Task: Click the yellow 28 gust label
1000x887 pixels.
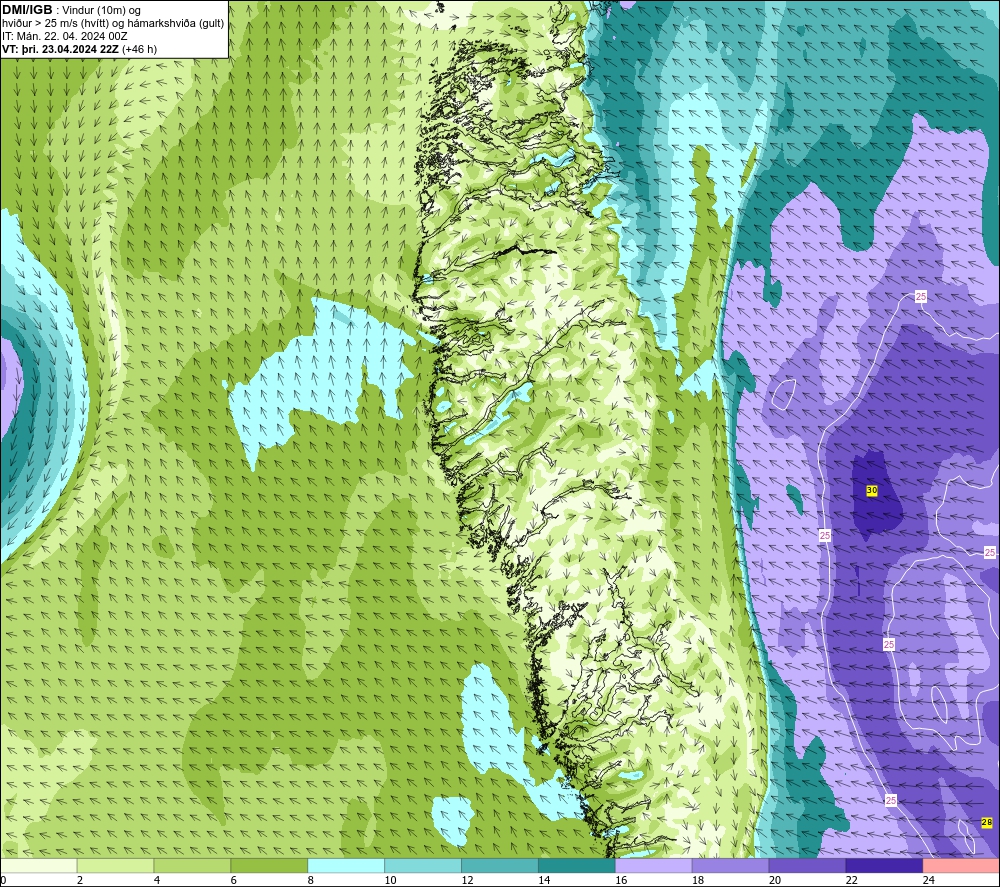Action: click(x=987, y=823)
